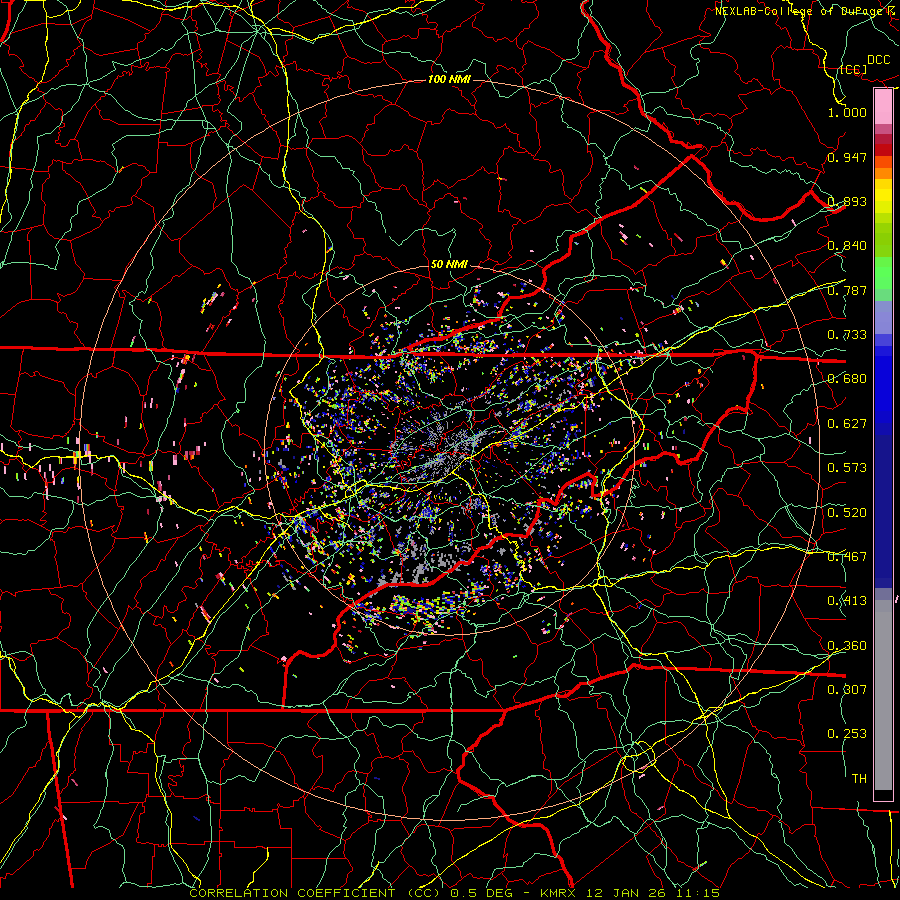Click the 100 NMI range ring label
The width and height of the screenshot is (900, 900).
(x=449, y=79)
